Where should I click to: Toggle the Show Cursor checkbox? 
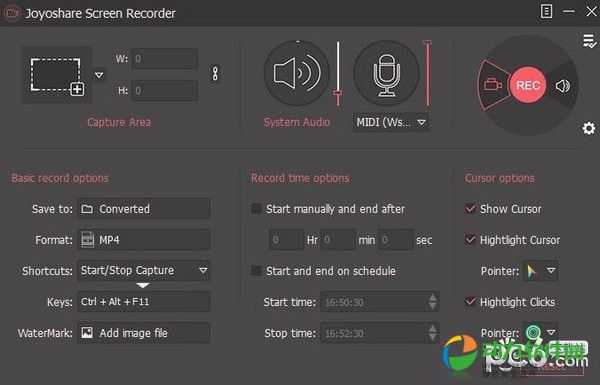pyautogui.click(x=470, y=209)
